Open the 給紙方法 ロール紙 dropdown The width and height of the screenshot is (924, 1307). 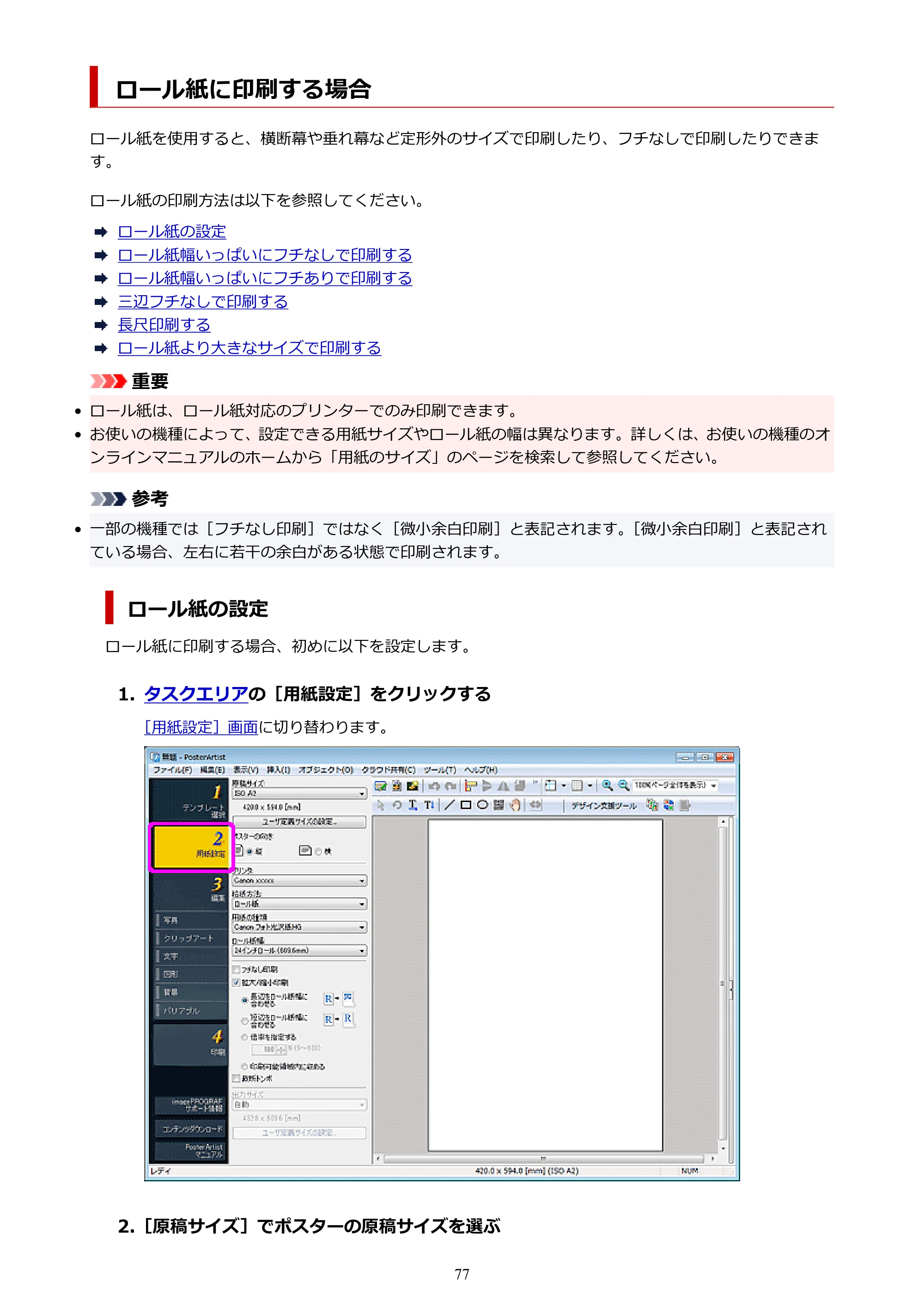pos(299,904)
